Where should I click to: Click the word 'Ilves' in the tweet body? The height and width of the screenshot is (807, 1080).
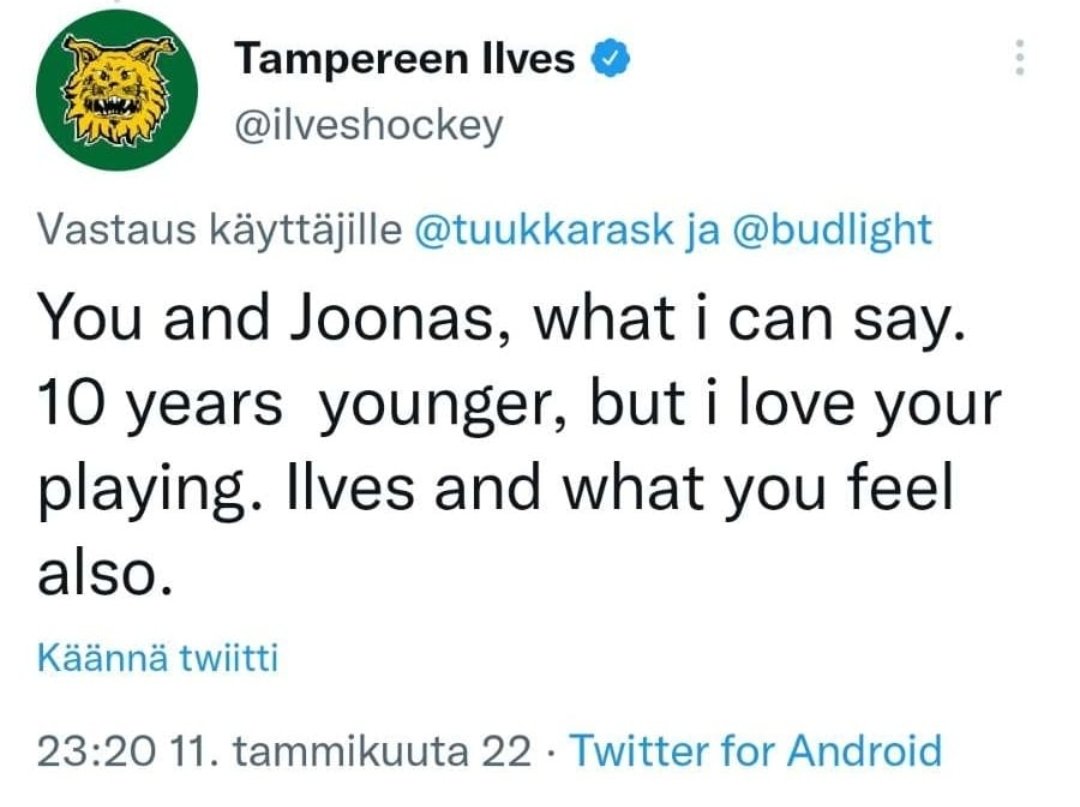[x=350, y=488]
